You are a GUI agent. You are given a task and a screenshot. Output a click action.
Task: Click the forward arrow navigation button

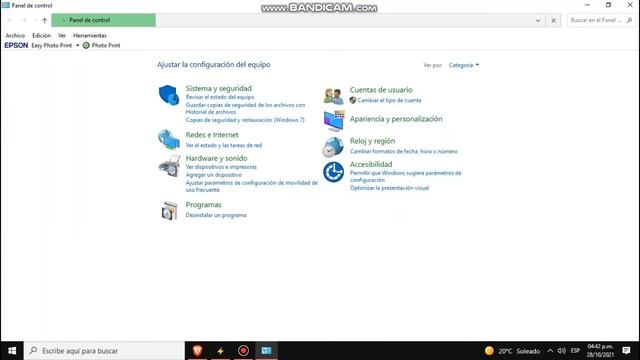point(24,20)
